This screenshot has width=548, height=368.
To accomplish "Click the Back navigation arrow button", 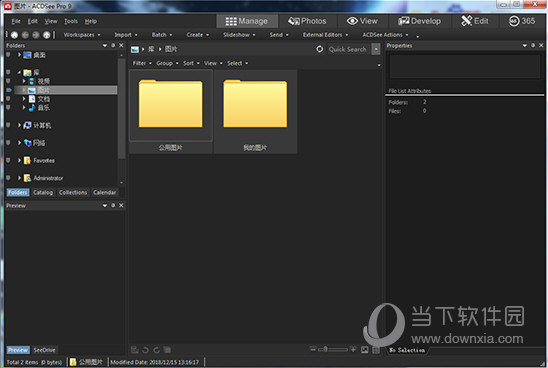I will click(x=25, y=35).
